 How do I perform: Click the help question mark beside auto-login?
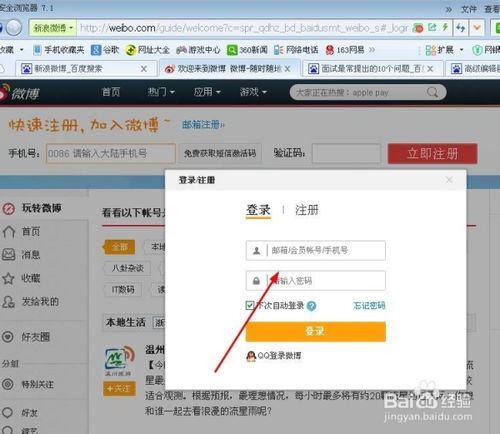[311, 306]
